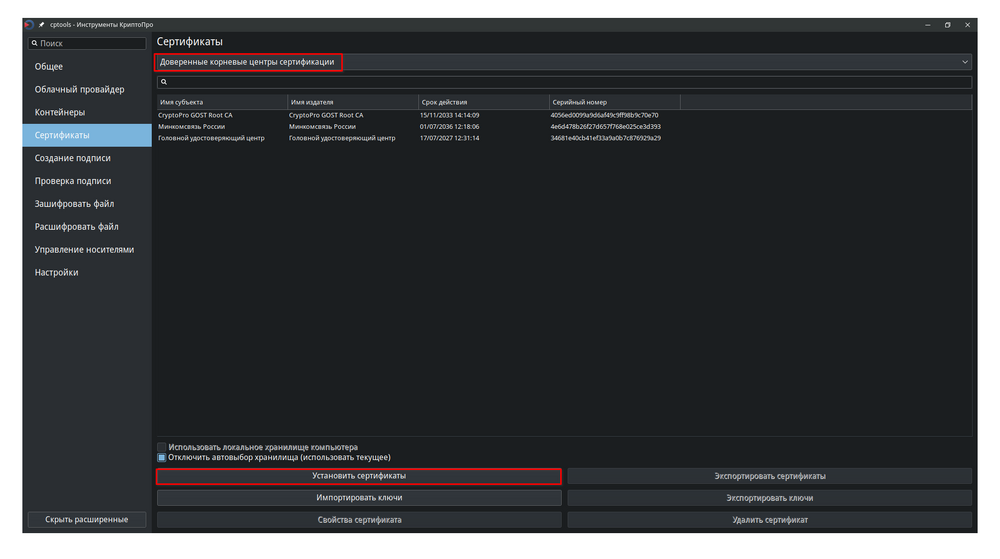Viewport: 1000px width, 559px height.
Task: Open 'Создание подписи' section
Action: 73,158
